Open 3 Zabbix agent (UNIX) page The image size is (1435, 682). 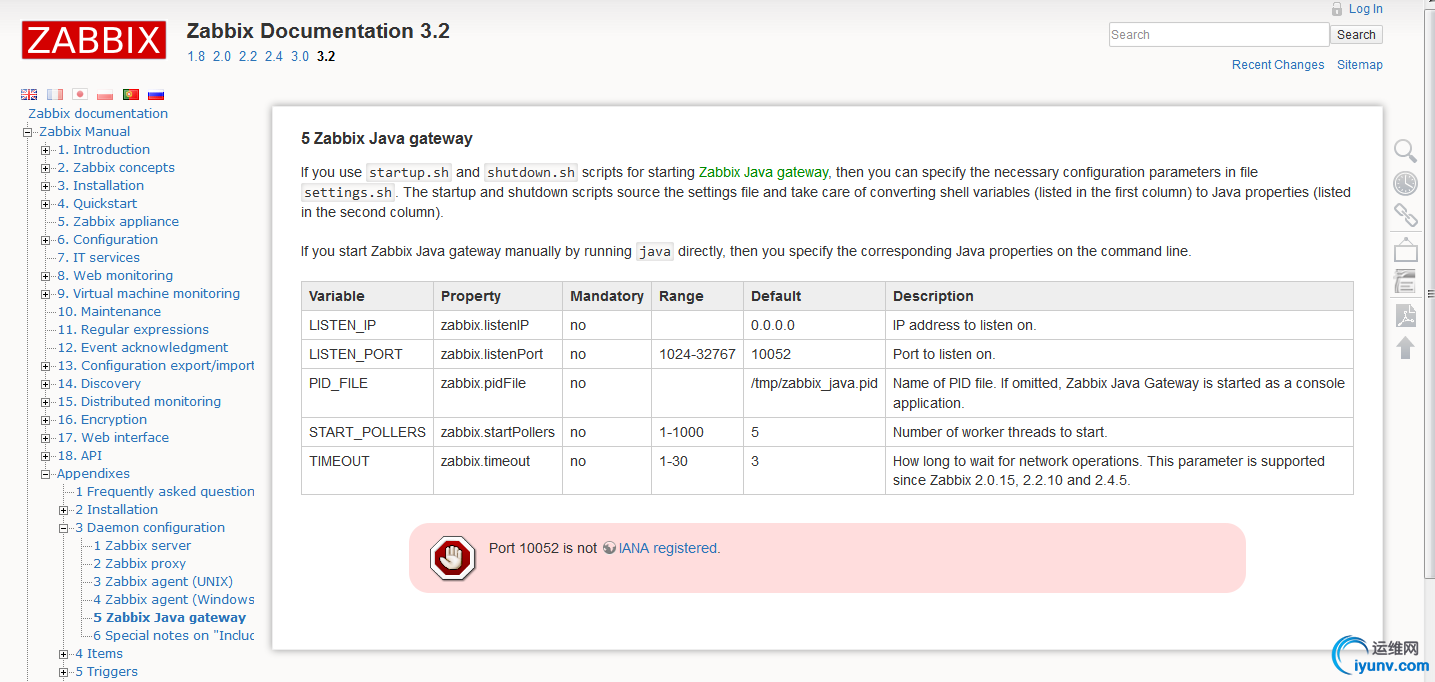[163, 582]
